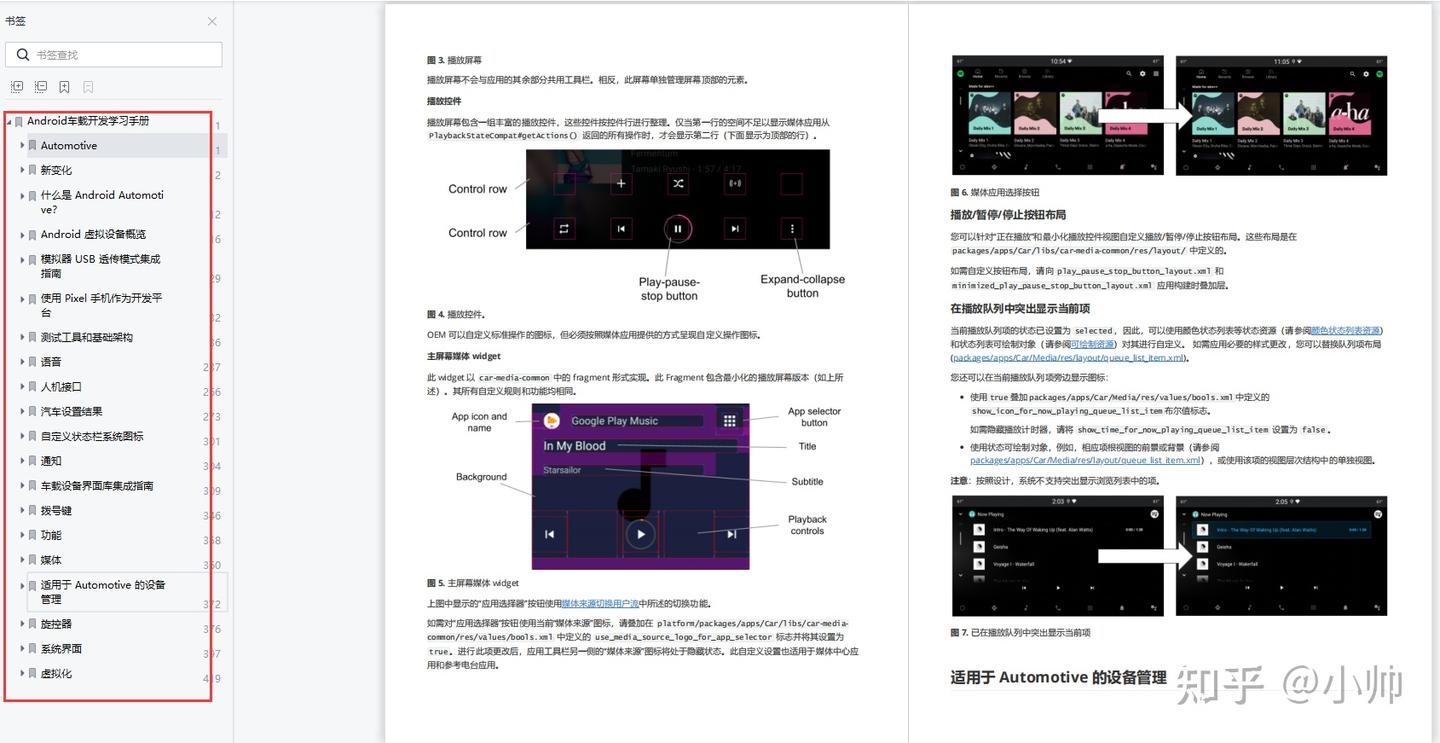This screenshot has width=1440, height=743.
Task: Close the bookmarks panel
Action: pos(210,21)
